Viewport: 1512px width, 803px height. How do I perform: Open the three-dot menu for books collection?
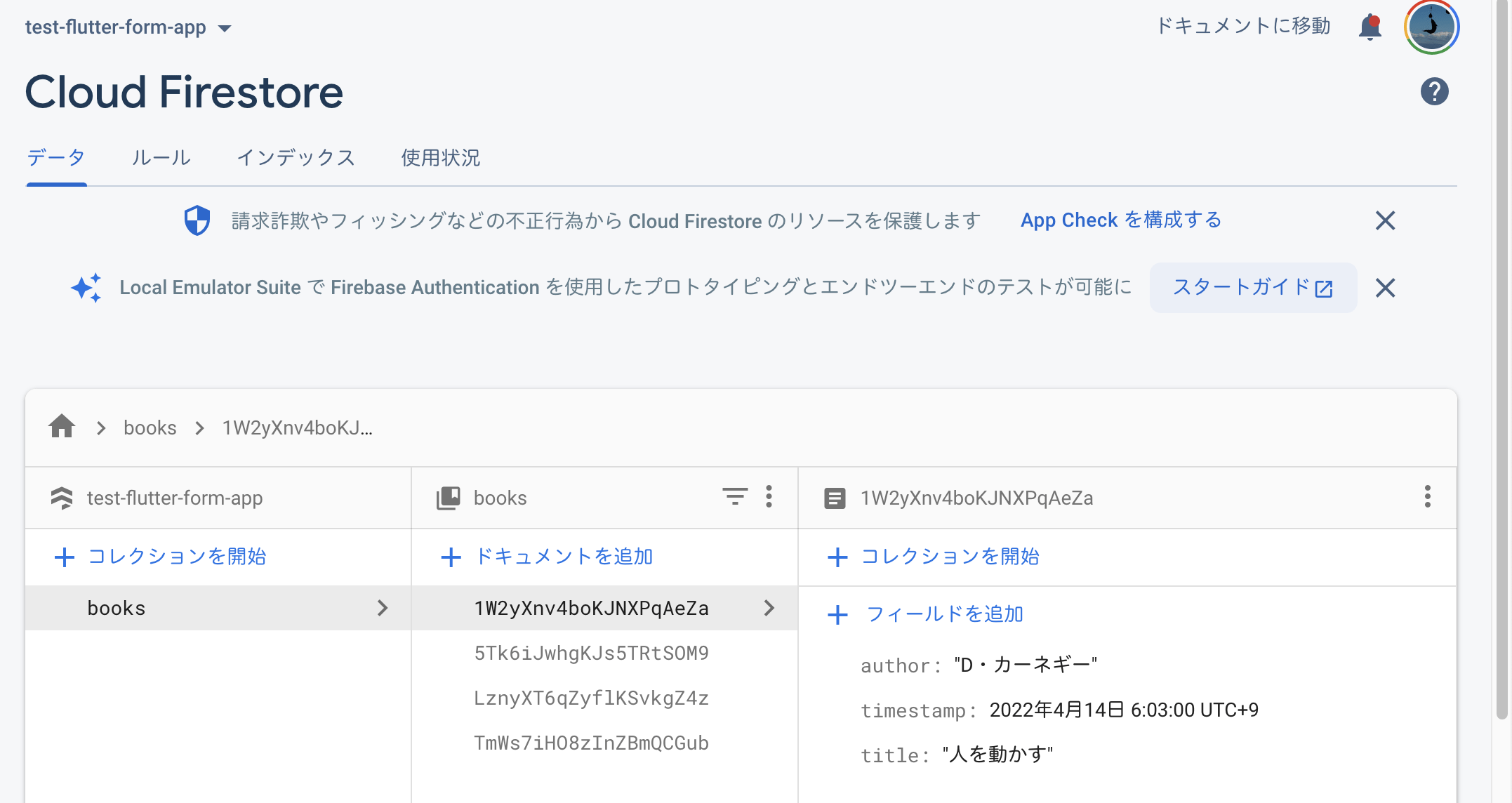pos(769,496)
